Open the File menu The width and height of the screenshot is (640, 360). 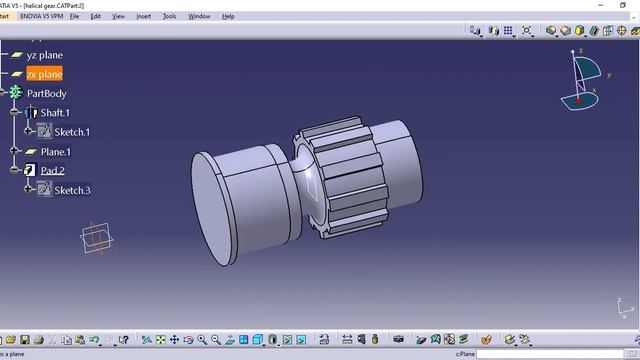coord(74,16)
